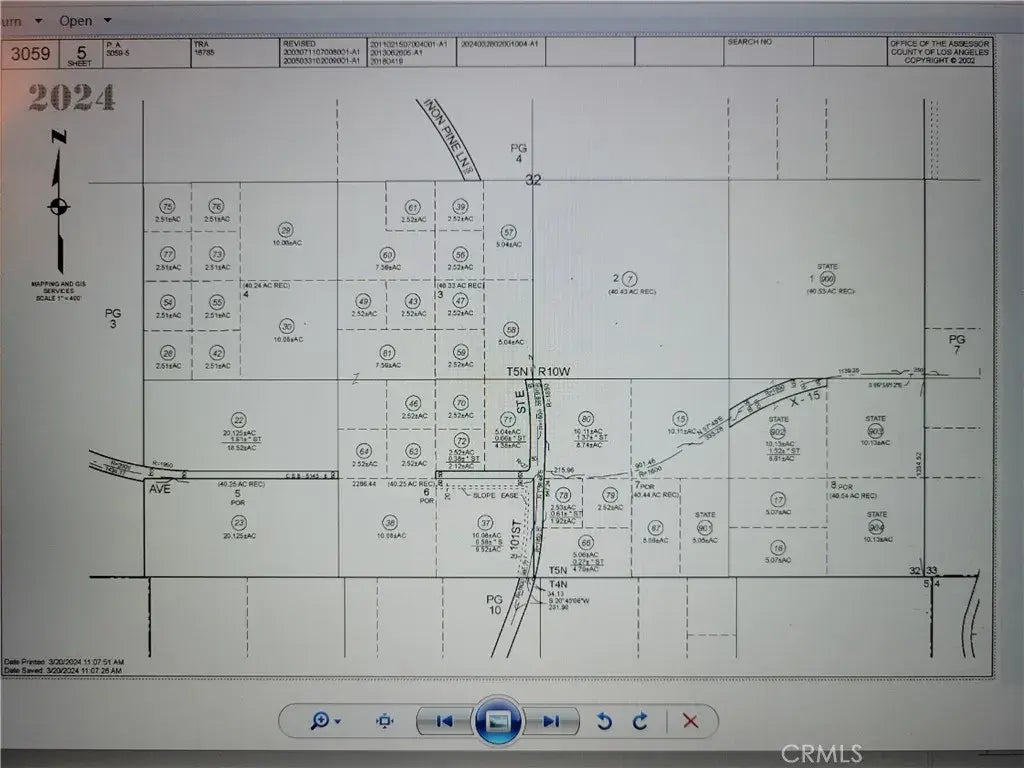Rotate the image clockwise
This screenshot has height=768, width=1024.
pyautogui.click(x=640, y=721)
